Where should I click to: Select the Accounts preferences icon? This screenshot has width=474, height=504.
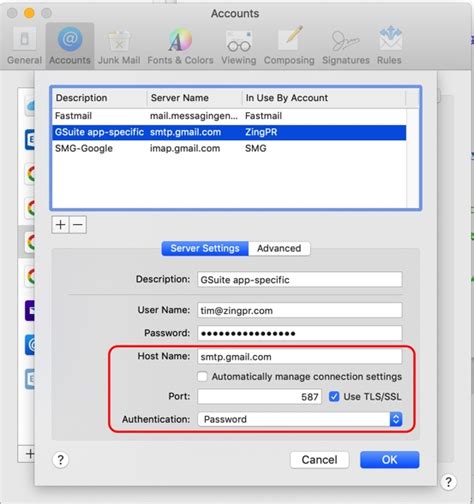(70, 46)
